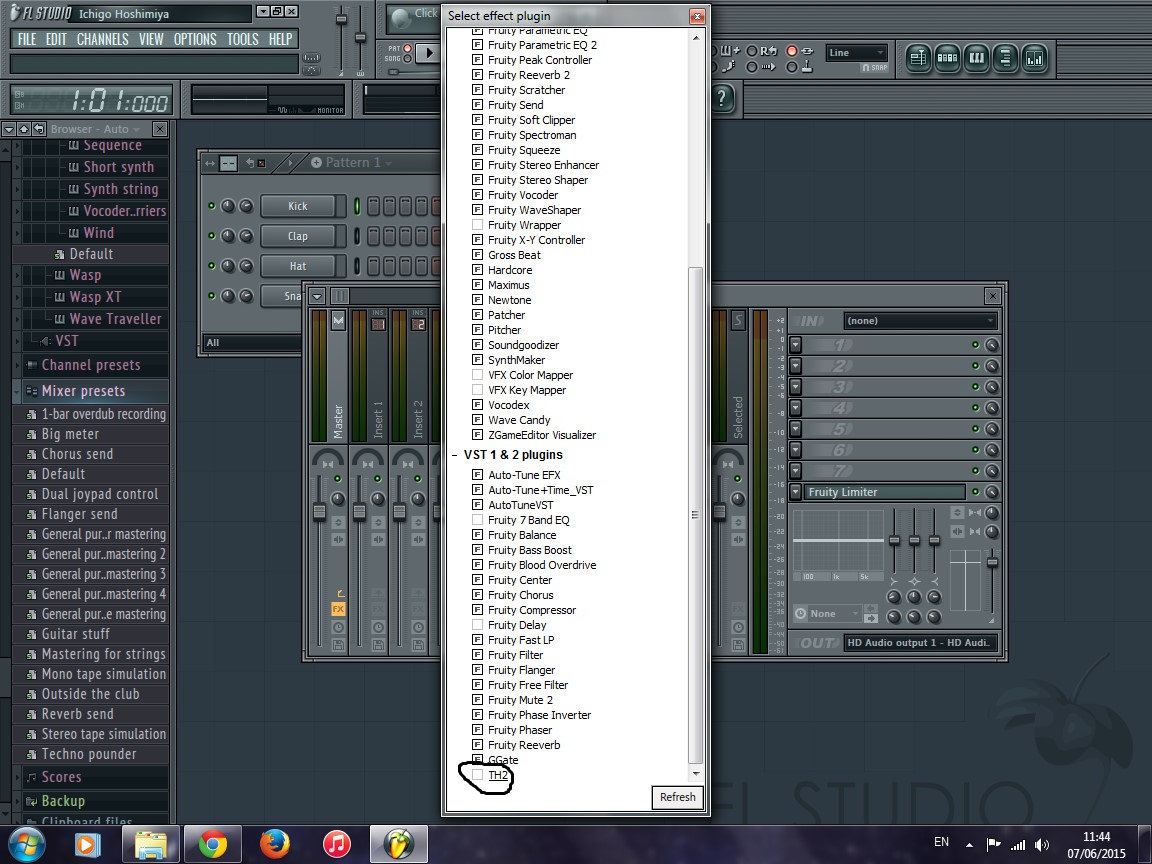Click the Windows Start button
This screenshot has width=1152, height=864.
[27, 844]
